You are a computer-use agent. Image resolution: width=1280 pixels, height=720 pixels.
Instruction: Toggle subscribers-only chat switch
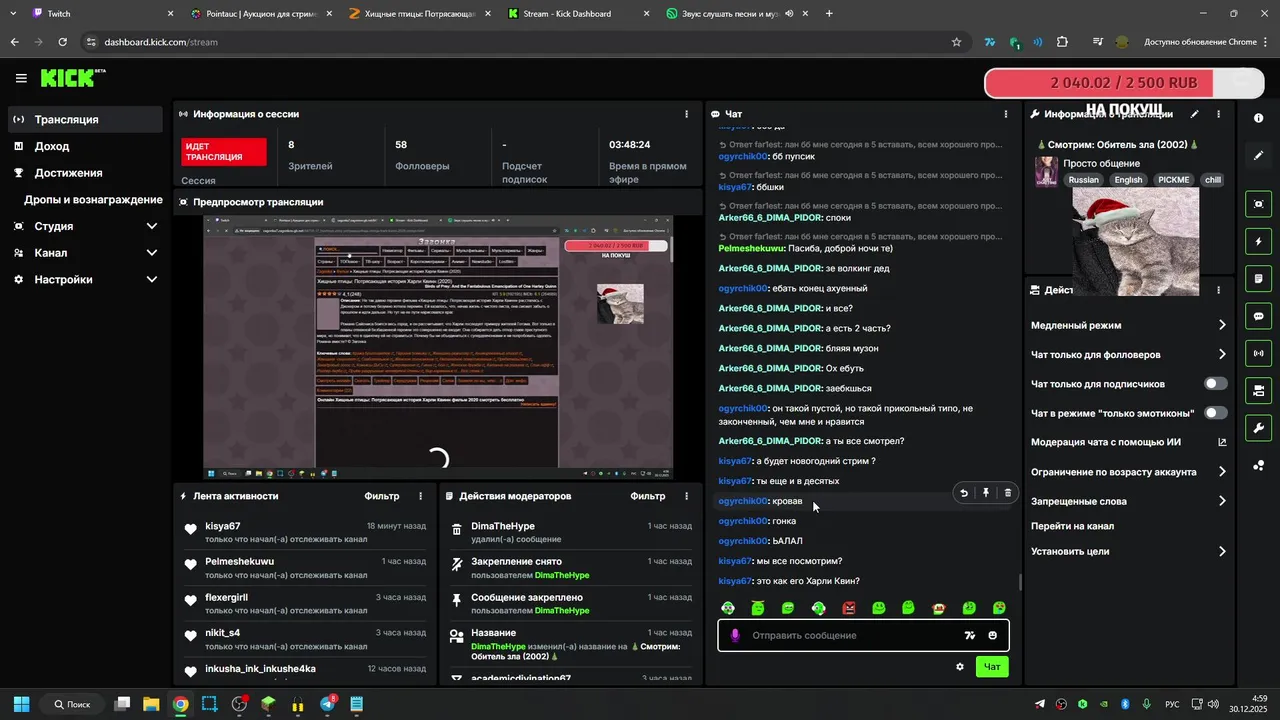[x=1216, y=384]
